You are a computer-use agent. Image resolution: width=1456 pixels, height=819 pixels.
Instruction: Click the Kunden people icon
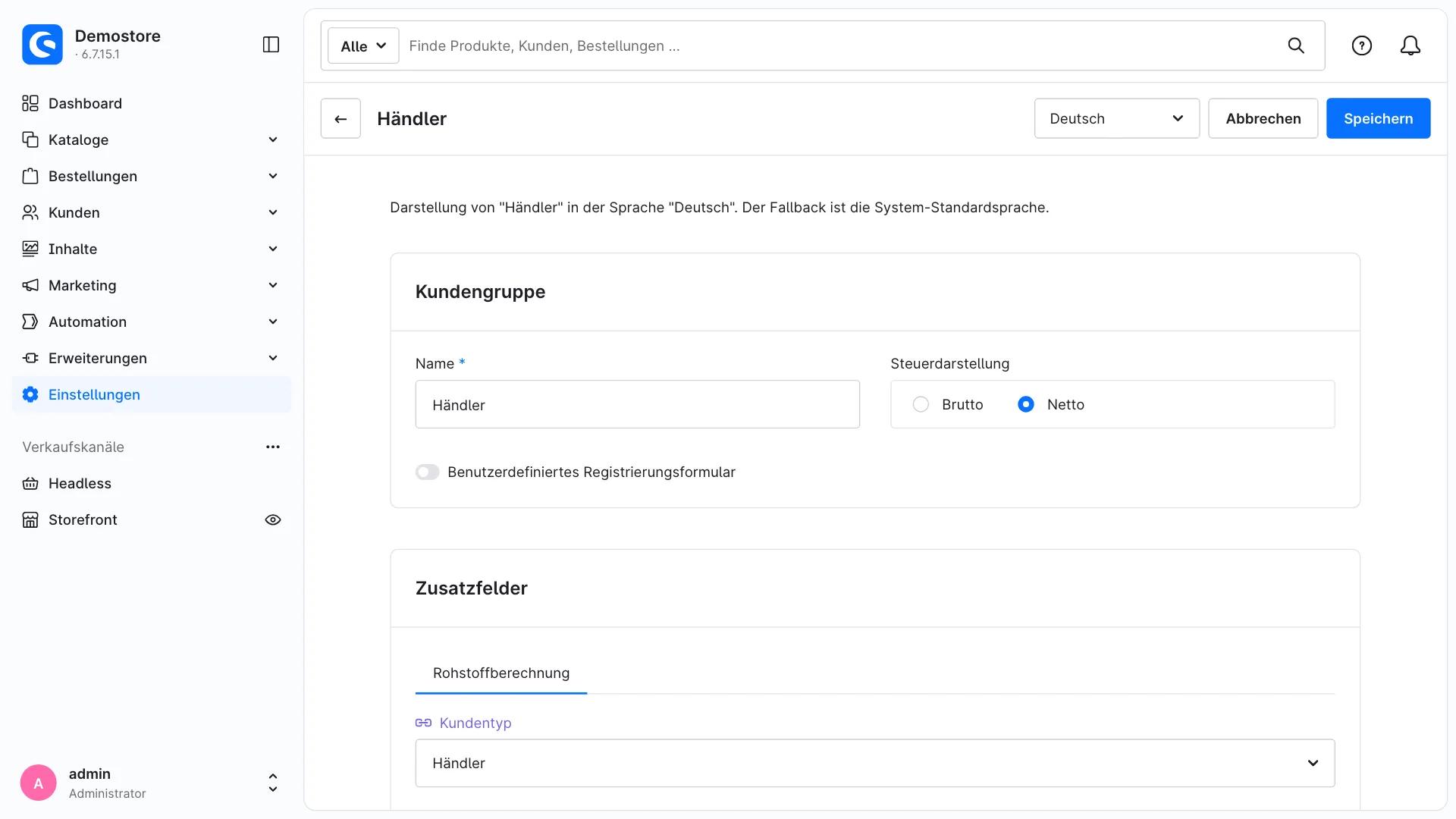(30, 212)
